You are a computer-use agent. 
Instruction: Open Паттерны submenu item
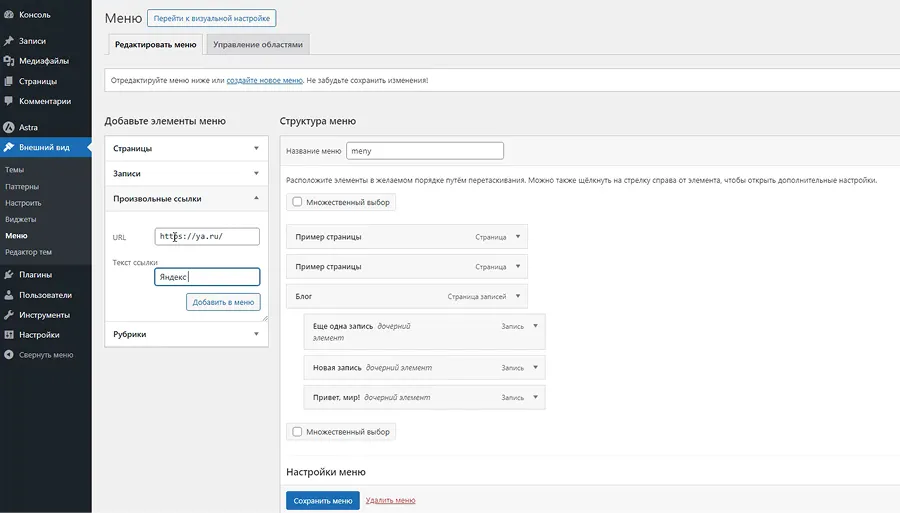pos(22,186)
